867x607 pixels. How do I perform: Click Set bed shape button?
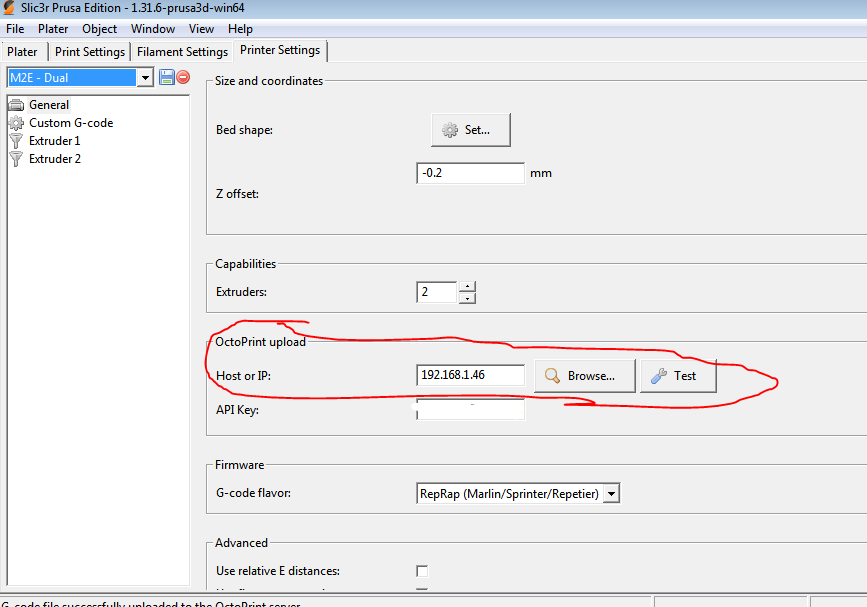[470, 130]
